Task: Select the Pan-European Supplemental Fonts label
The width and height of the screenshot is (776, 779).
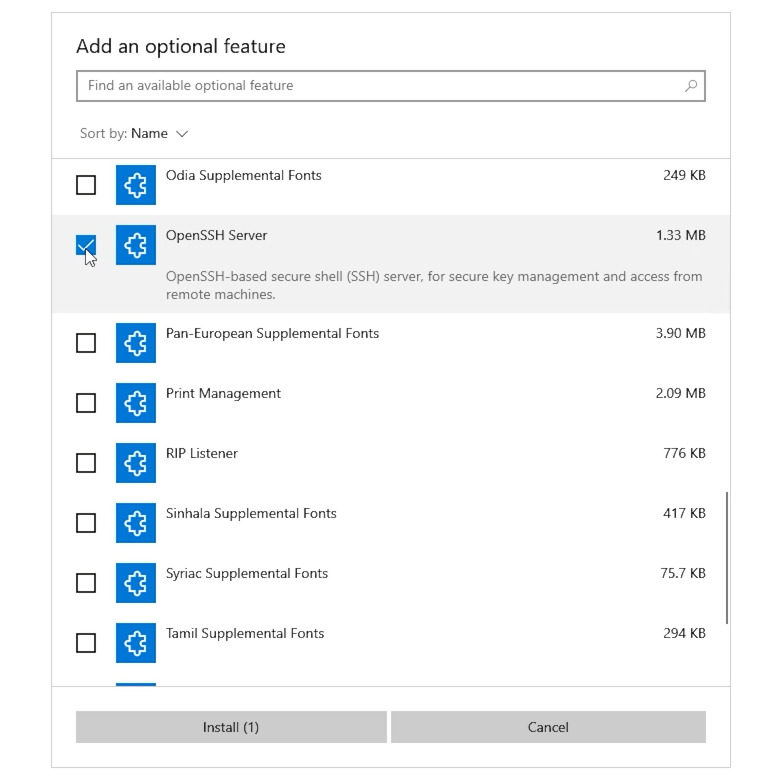Action: point(272,333)
